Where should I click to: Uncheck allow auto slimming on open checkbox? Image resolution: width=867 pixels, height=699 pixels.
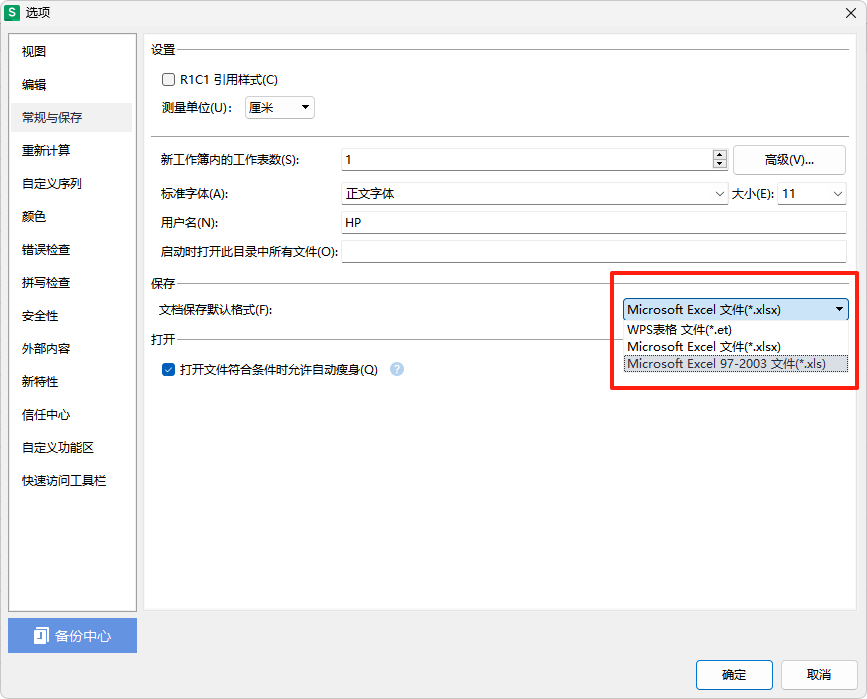pyautogui.click(x=168, y=369)
